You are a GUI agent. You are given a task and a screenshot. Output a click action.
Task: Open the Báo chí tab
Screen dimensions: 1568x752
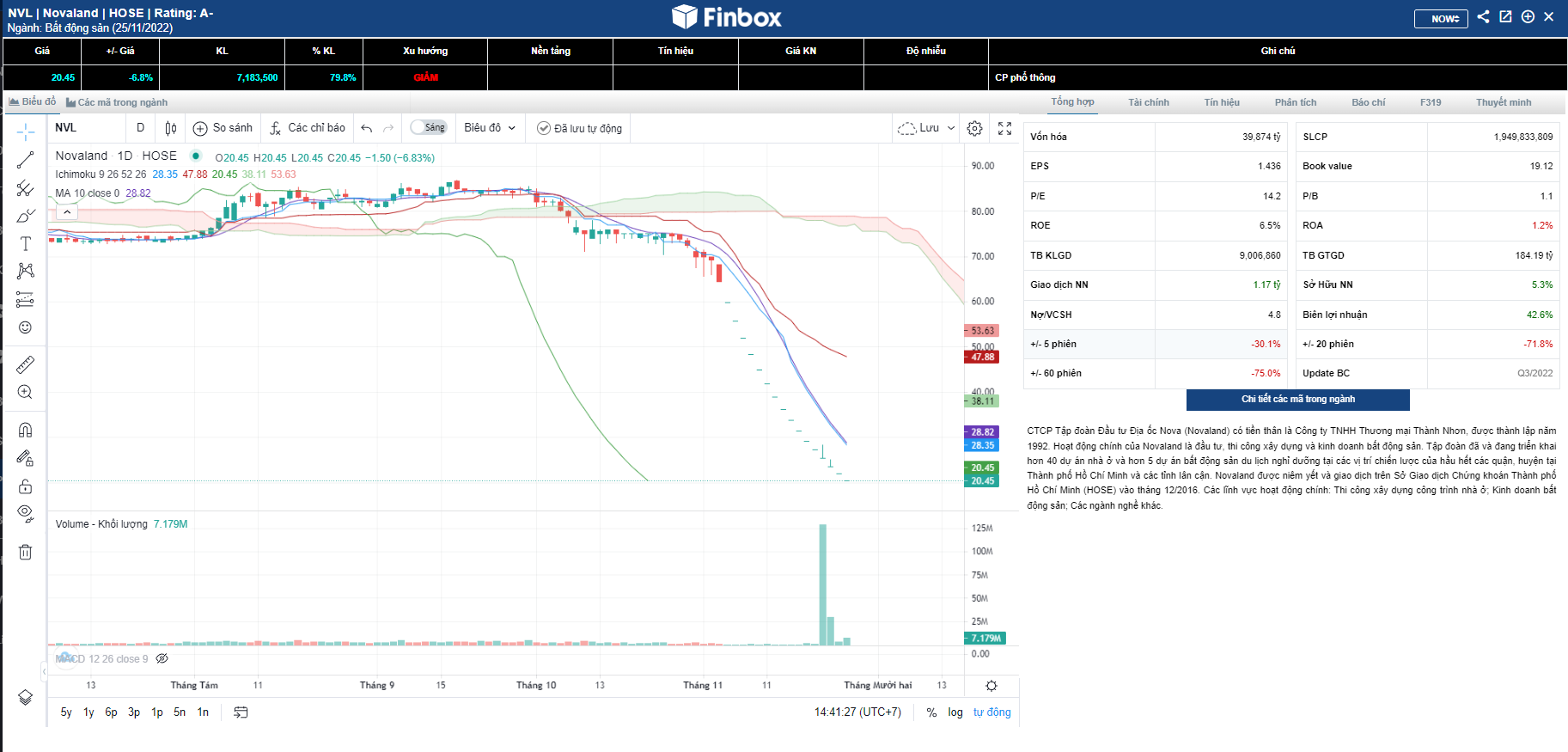point(1368,102)
